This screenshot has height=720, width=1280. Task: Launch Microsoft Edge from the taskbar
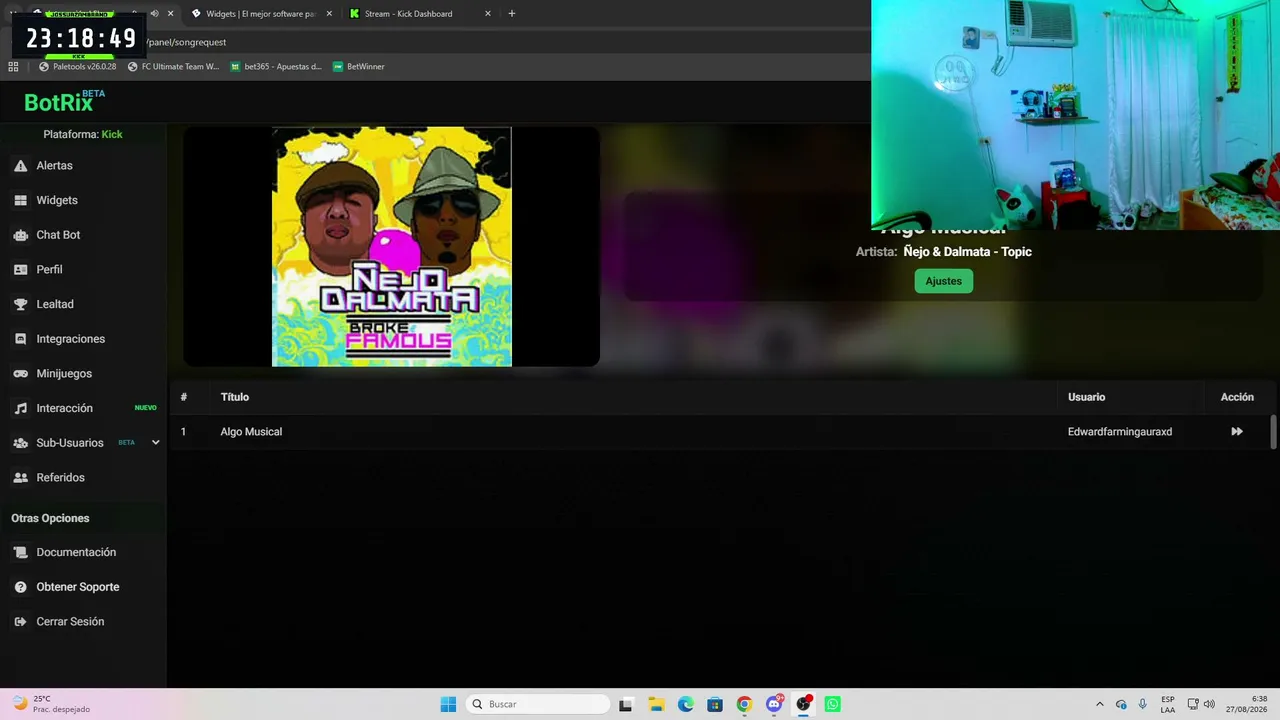click(686, 704)
